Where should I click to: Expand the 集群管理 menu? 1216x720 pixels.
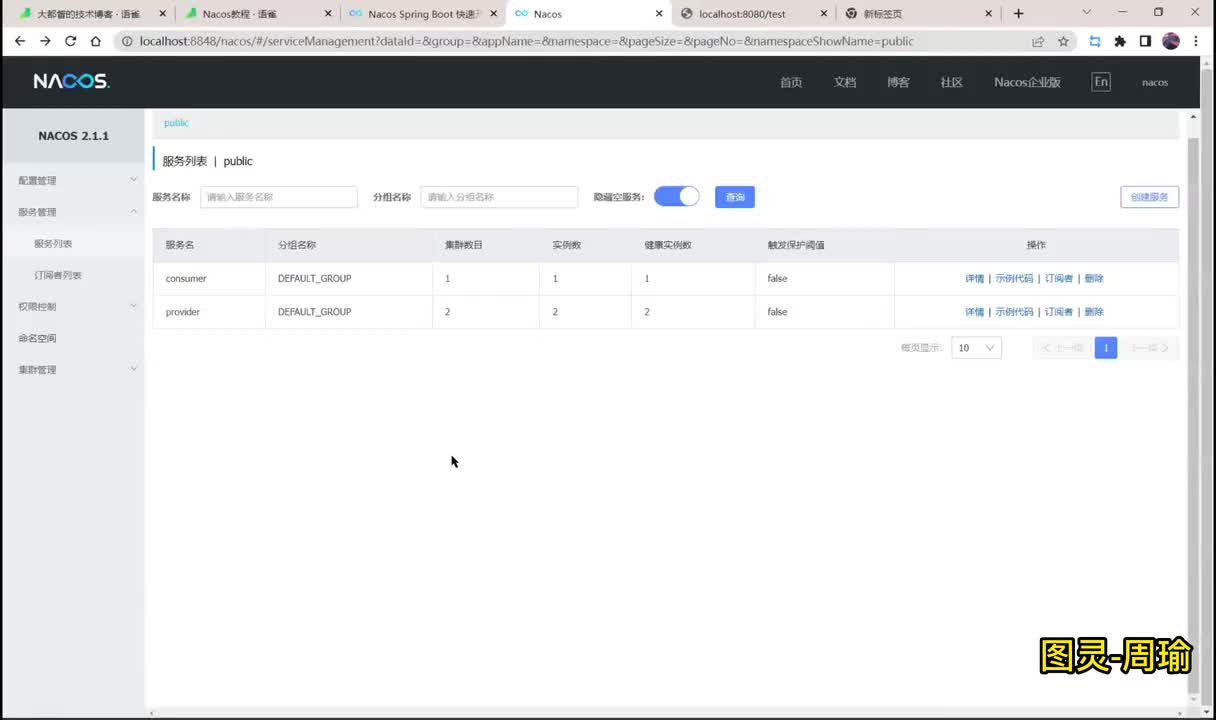click(x=76, y=369)
